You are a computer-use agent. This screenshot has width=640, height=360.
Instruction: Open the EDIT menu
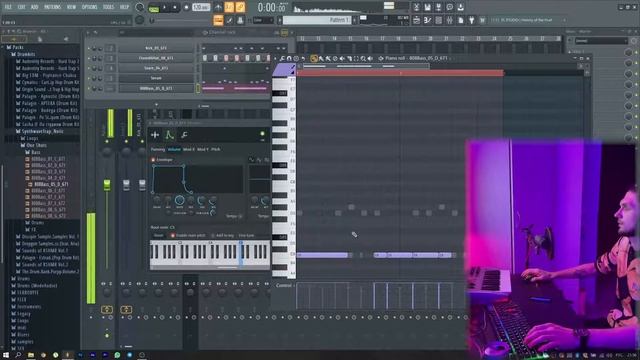pos(21,7)
